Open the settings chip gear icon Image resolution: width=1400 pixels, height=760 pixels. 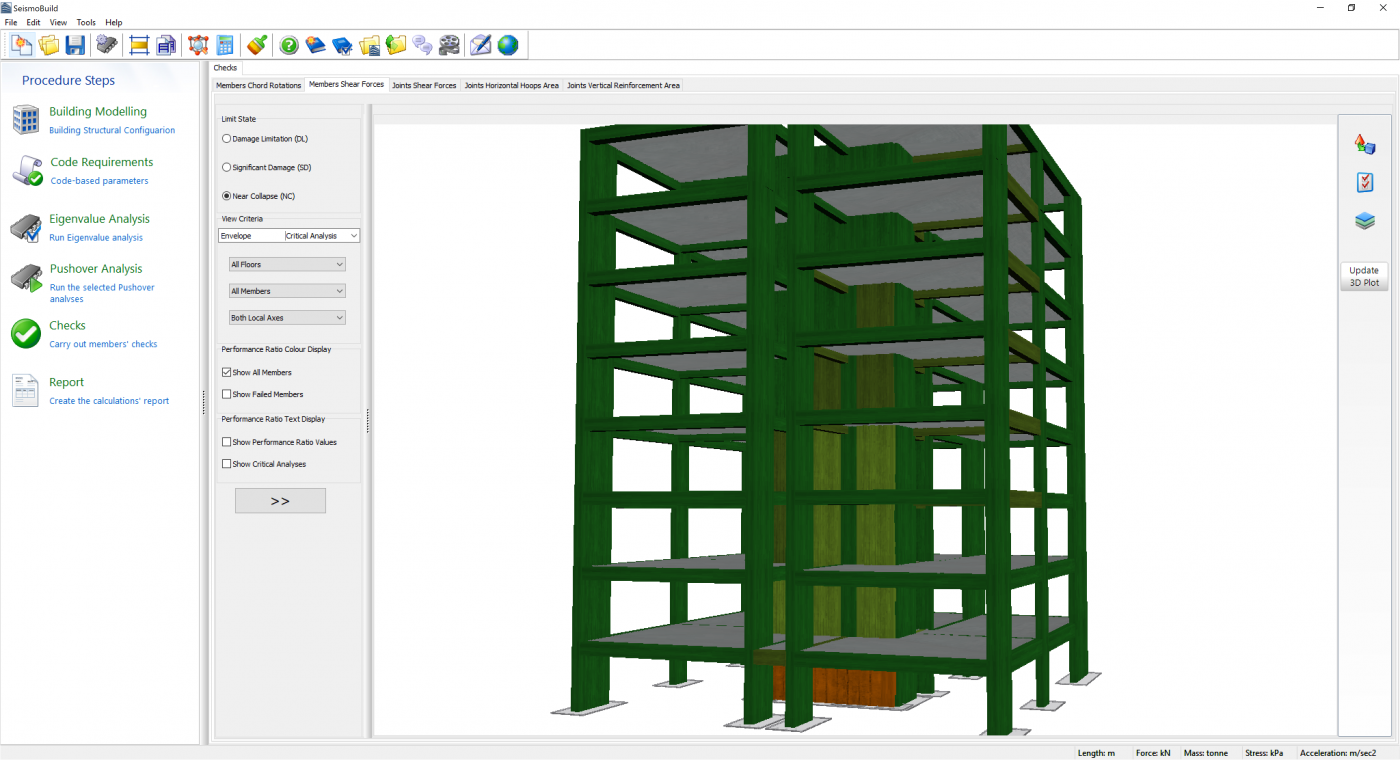point(107,45)
